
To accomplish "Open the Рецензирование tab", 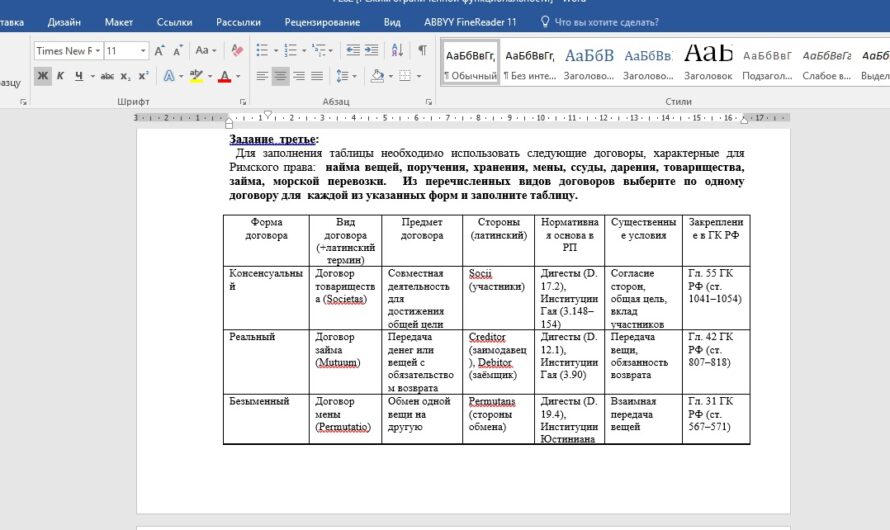I will [322, 22].
